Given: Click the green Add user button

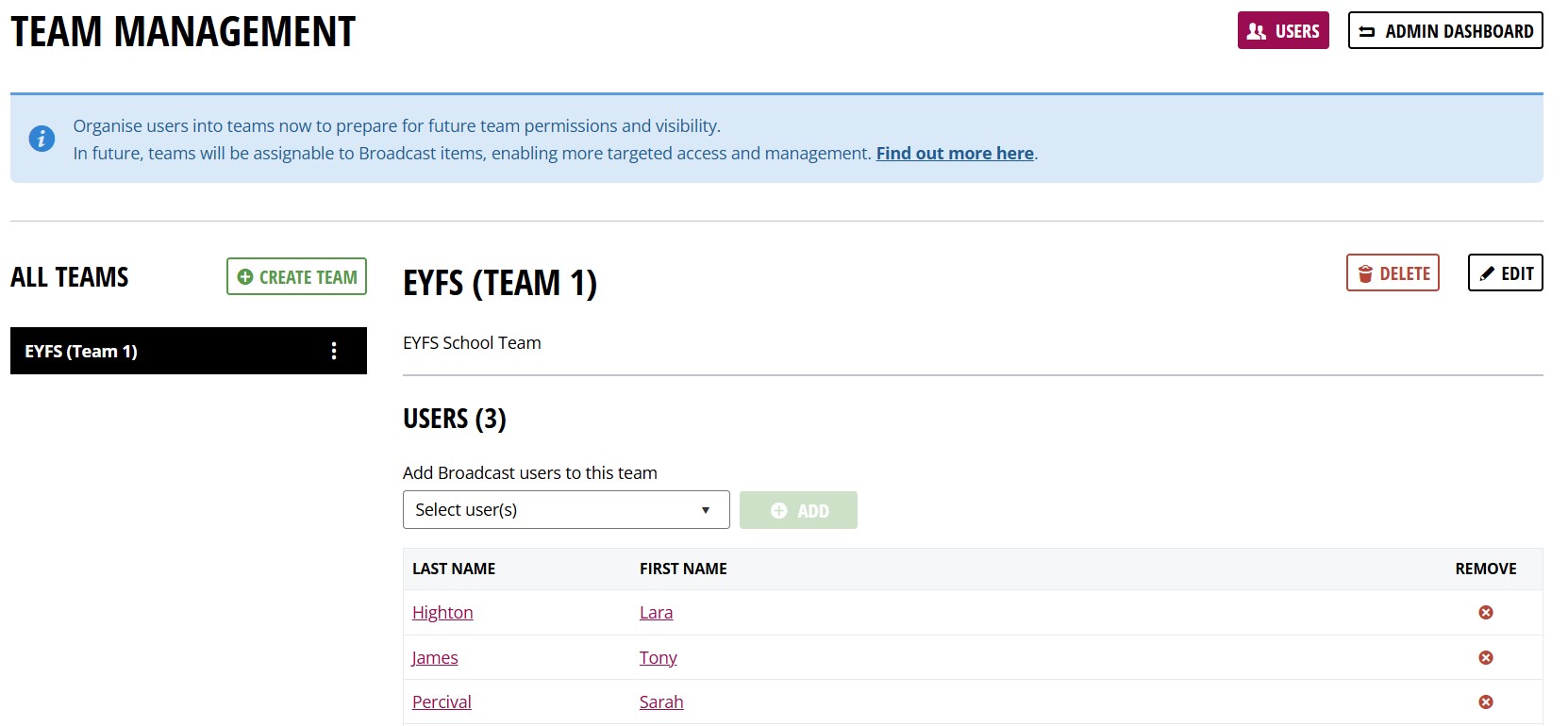Looking at the screenshot, I should [x=798, y=511].
